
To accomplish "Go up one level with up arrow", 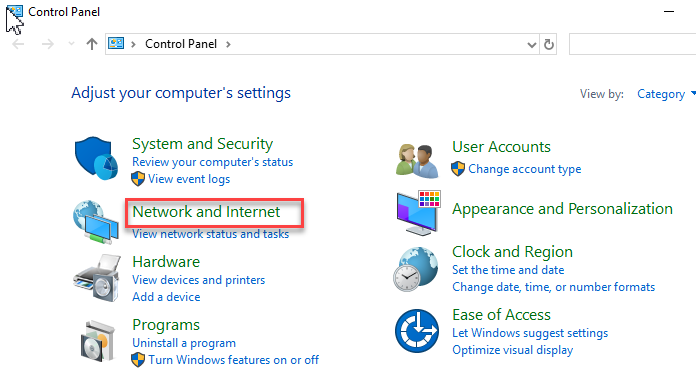I will coord(91,44).
